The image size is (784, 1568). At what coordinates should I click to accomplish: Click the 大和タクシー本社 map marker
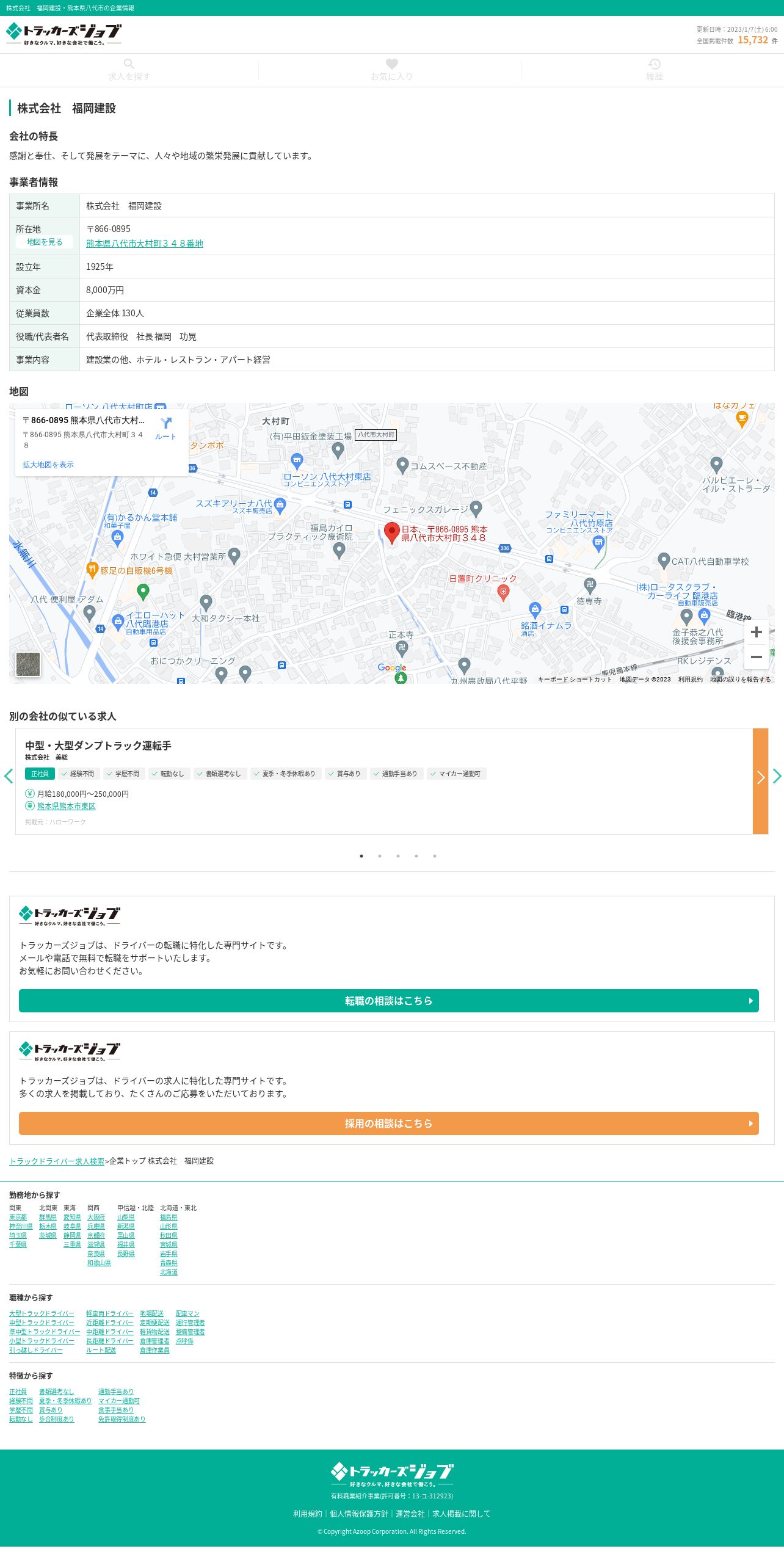[x=206, y=603]
